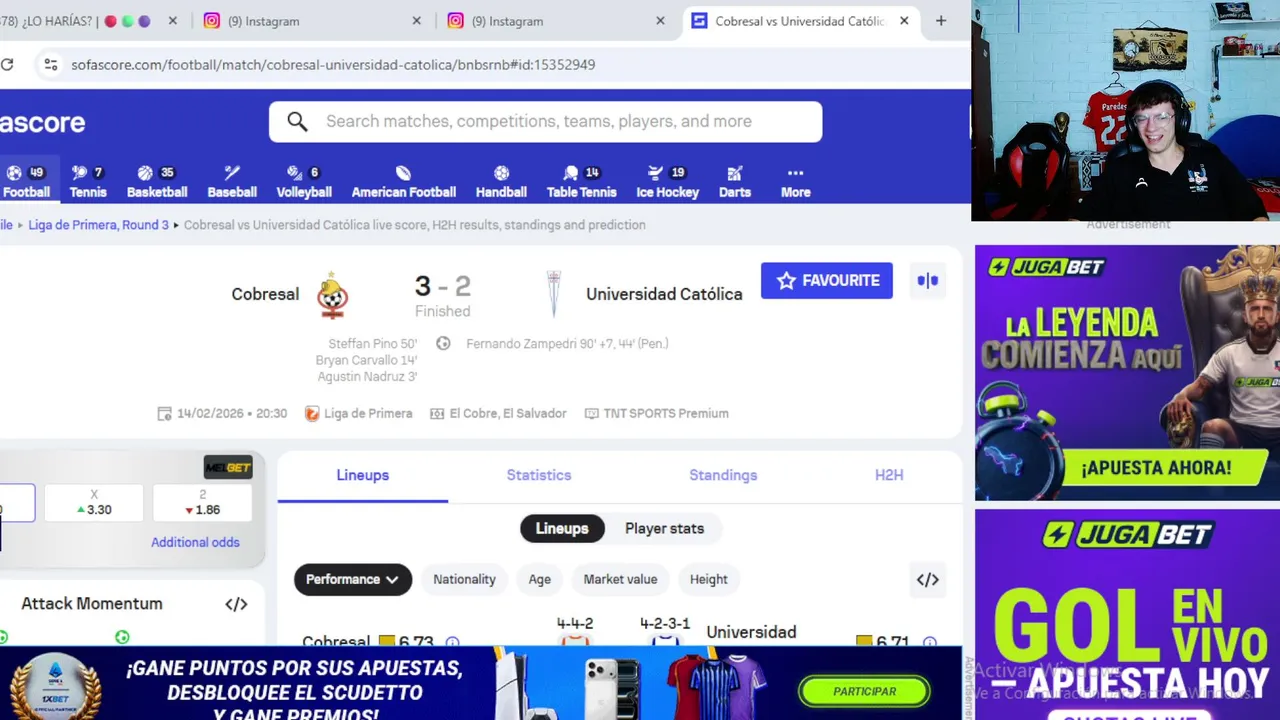Click Steffan Pino 50' goal scorer

pos(372,344)
